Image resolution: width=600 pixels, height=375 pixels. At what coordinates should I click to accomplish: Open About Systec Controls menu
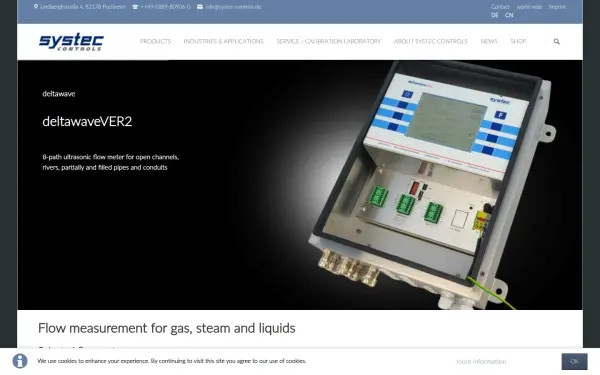point(430,41)
